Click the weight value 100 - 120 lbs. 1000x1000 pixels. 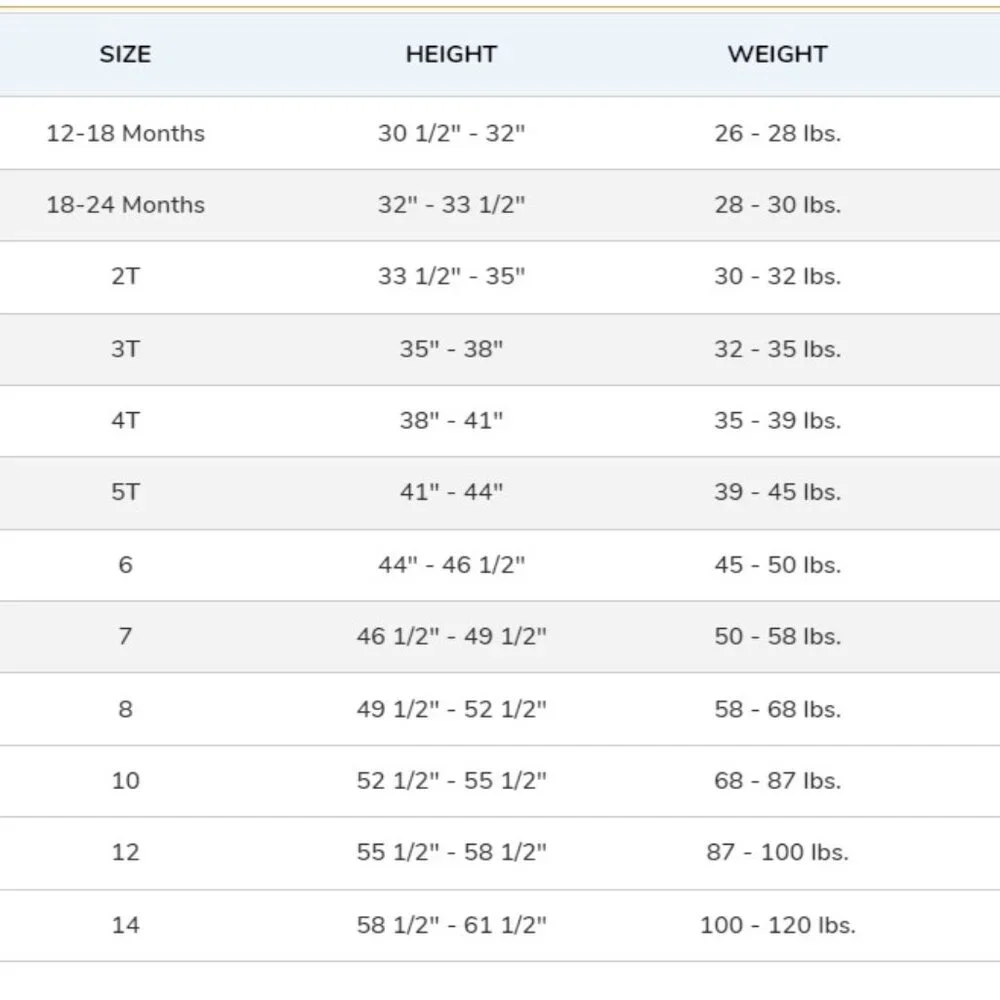777,925
